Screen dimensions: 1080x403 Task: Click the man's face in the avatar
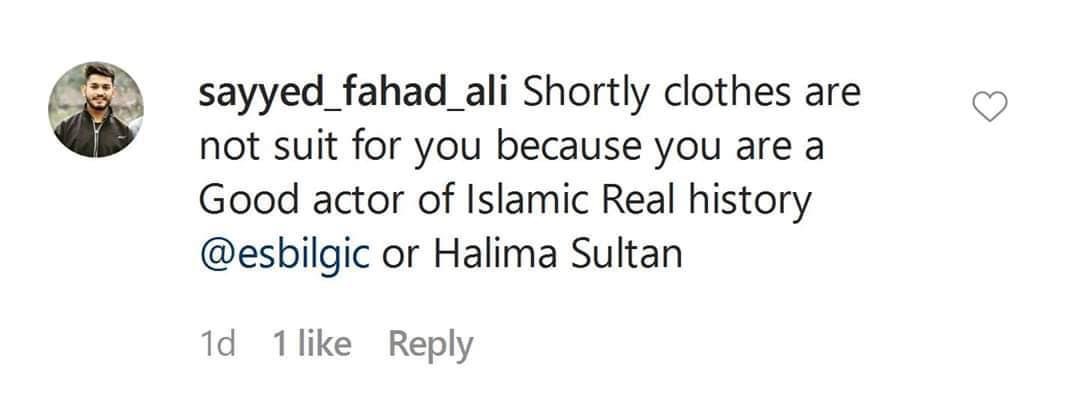(x=98, y=89)
